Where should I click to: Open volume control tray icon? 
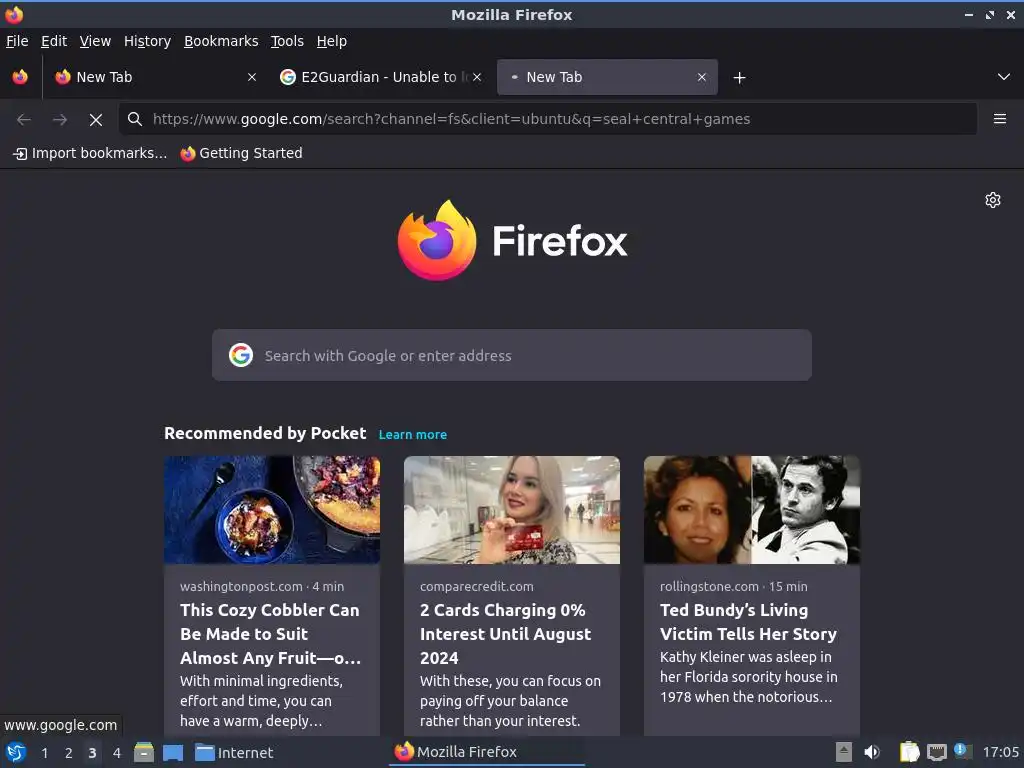pyautogui.click(x=872, y=752)
